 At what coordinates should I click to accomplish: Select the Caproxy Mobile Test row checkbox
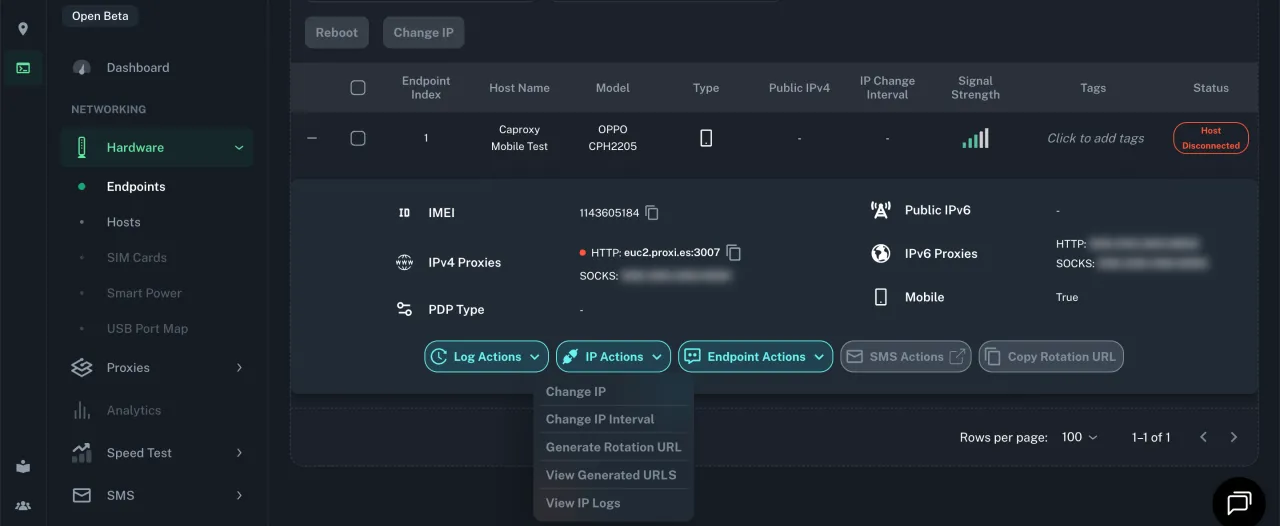coord(358,139)
